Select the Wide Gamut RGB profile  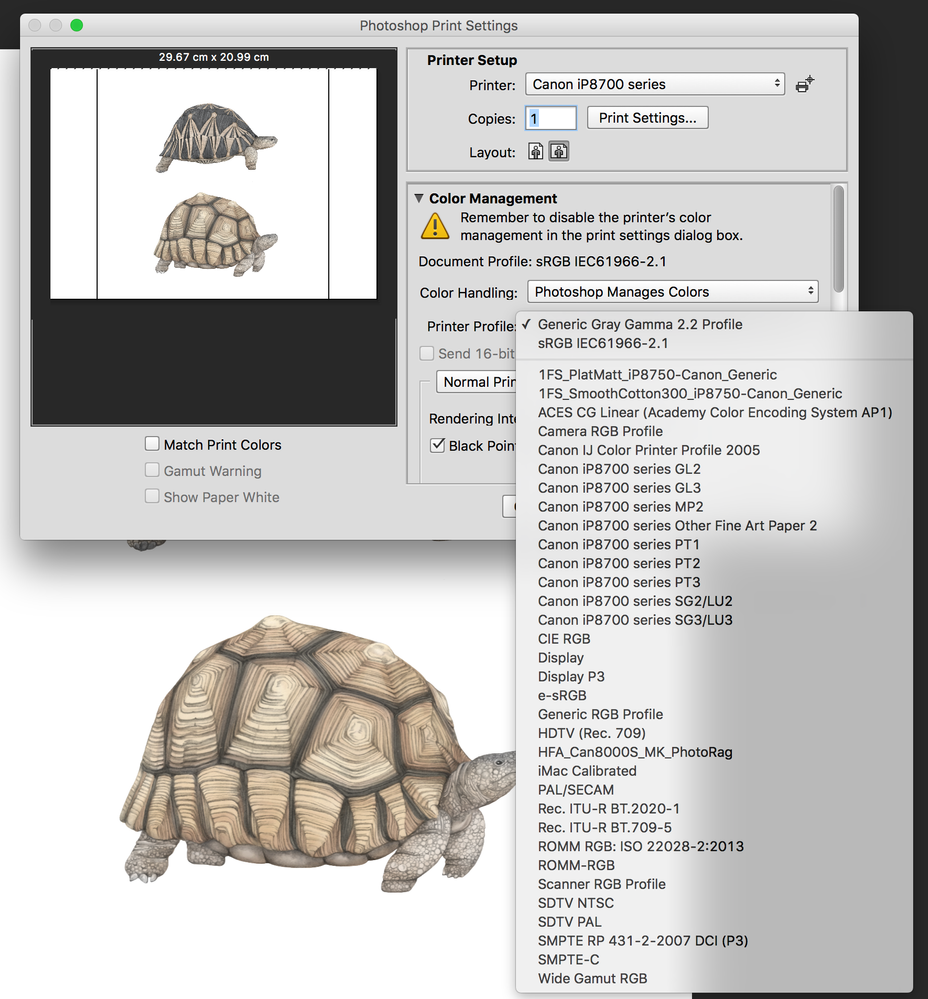coord(593,978)
